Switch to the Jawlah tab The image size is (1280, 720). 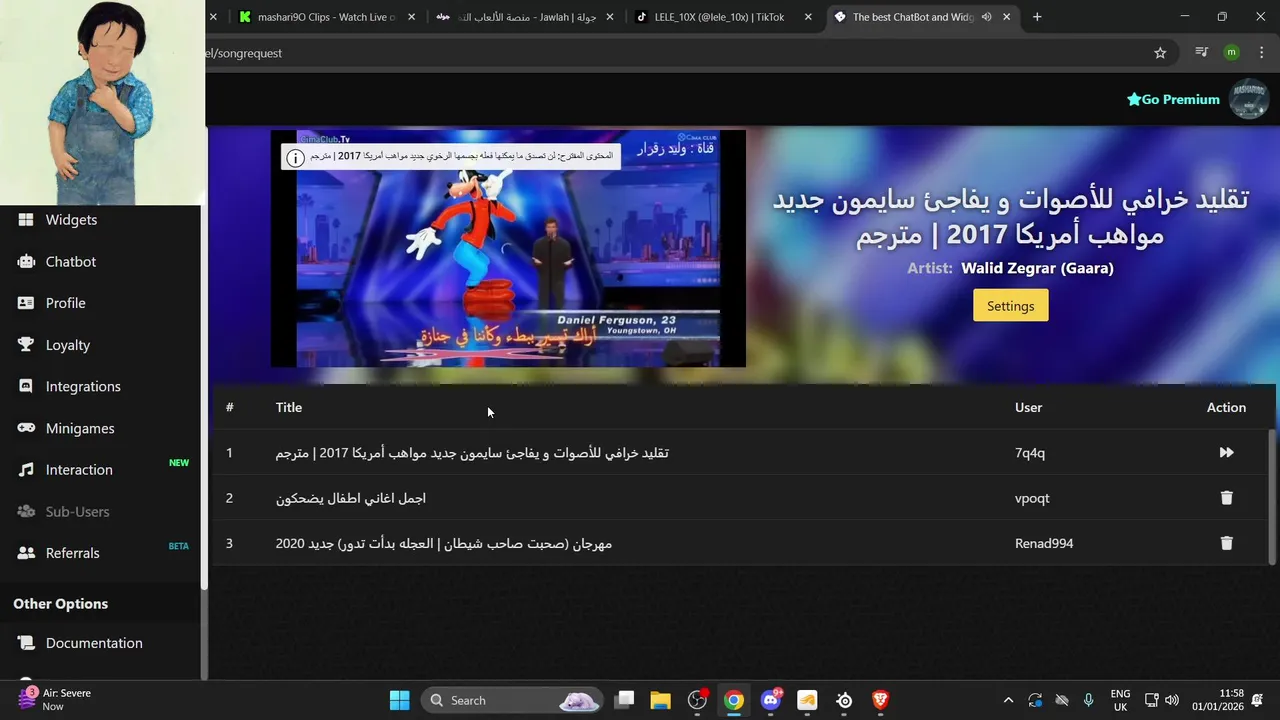point(524,17)
